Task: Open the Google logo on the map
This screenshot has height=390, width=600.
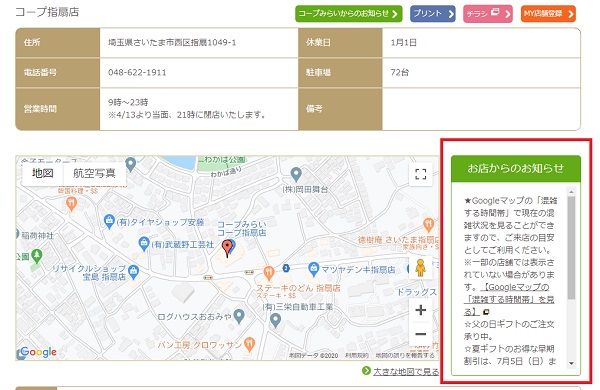Action: 38,352
